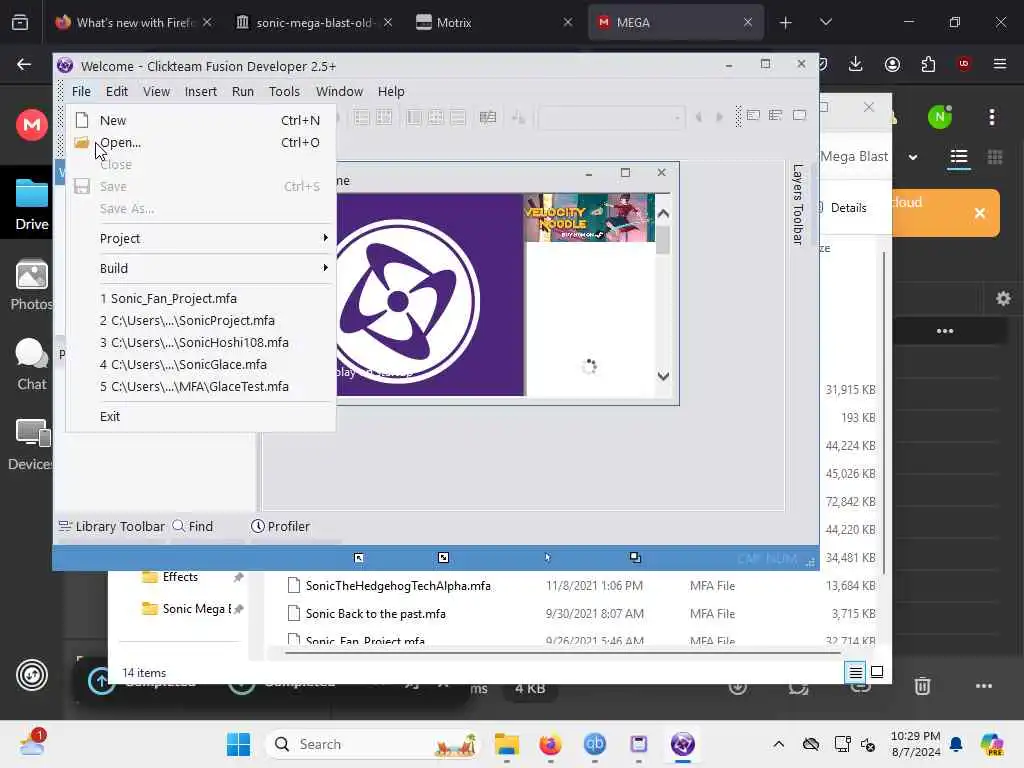Open the Profiler tab
1024x768 pixels.
coord(281,526)
